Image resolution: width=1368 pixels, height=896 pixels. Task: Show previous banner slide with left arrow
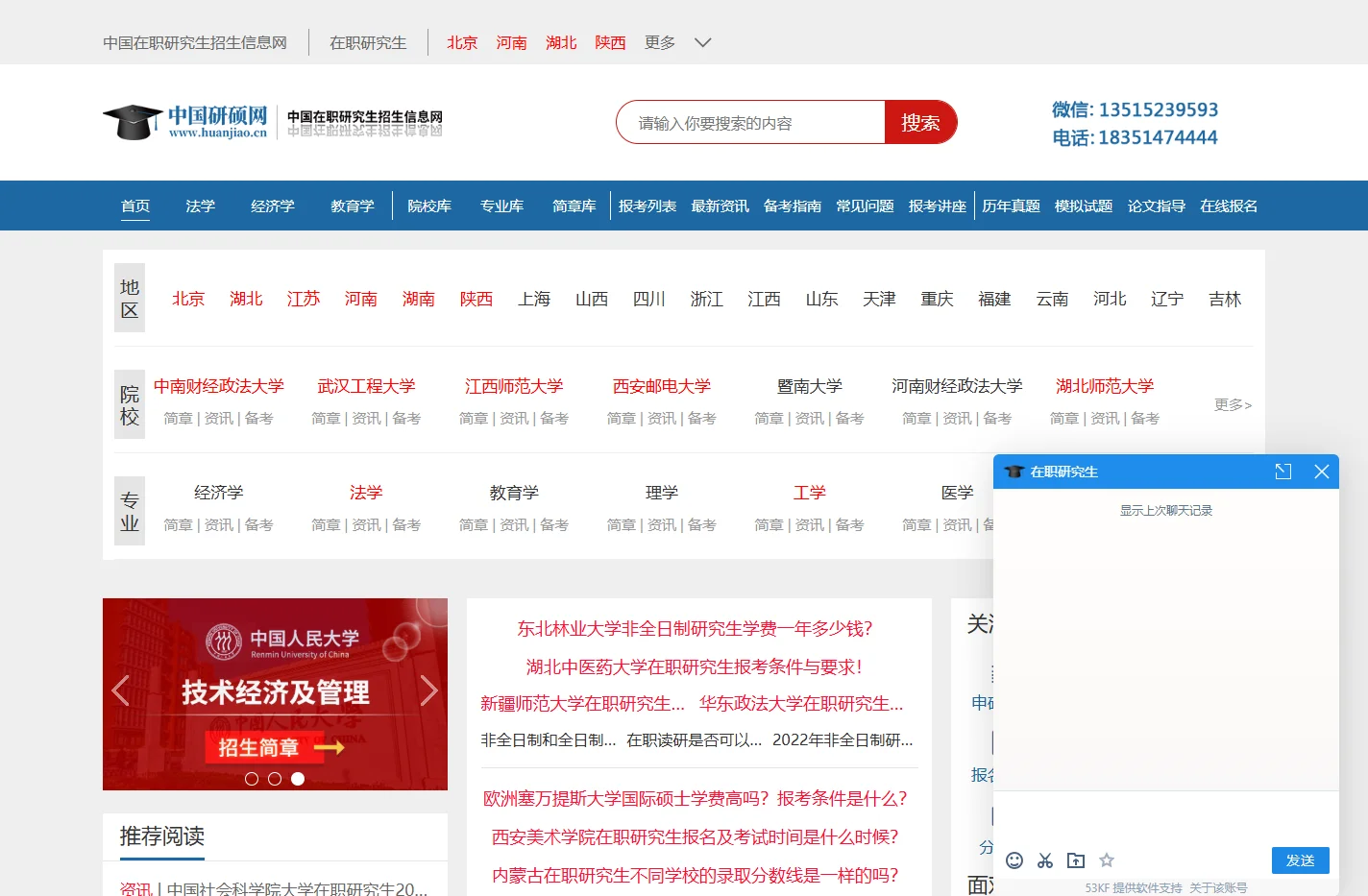pos(120,690)
